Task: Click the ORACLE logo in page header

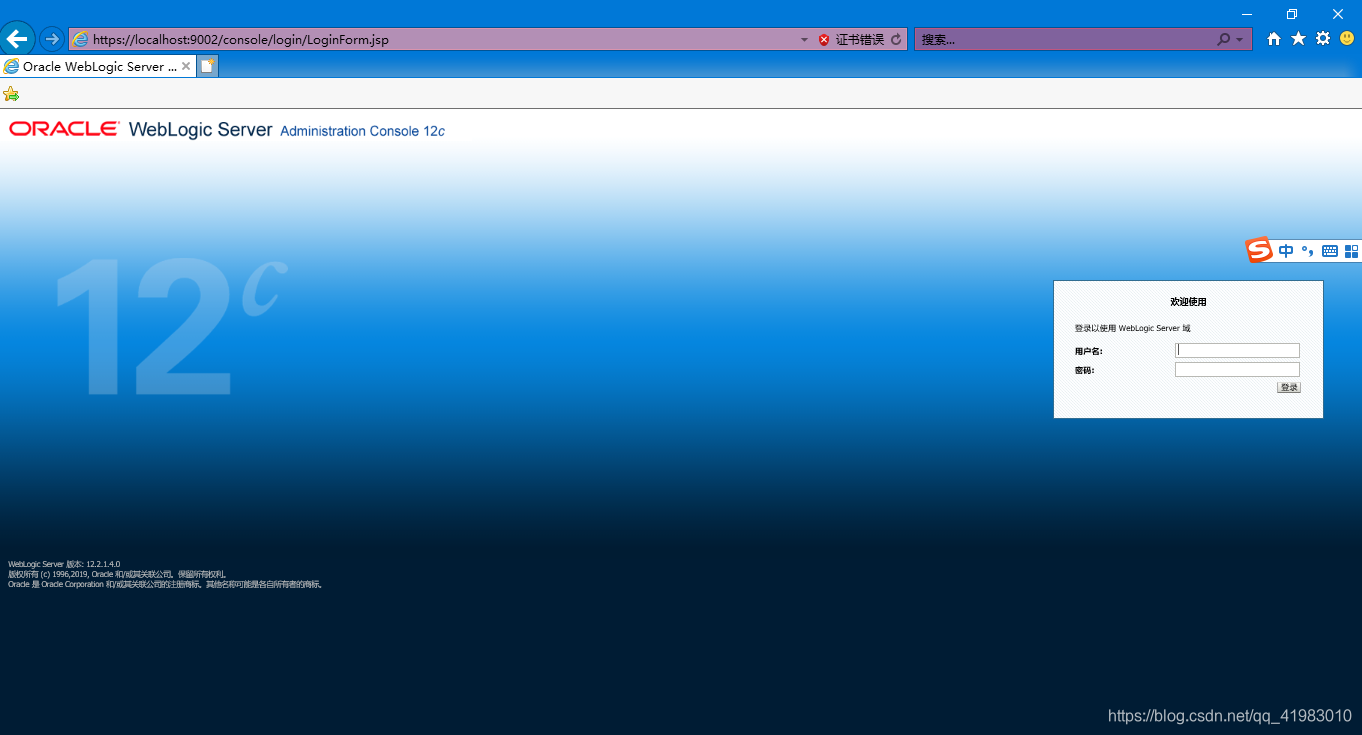Action: click(x=64, y=129)
